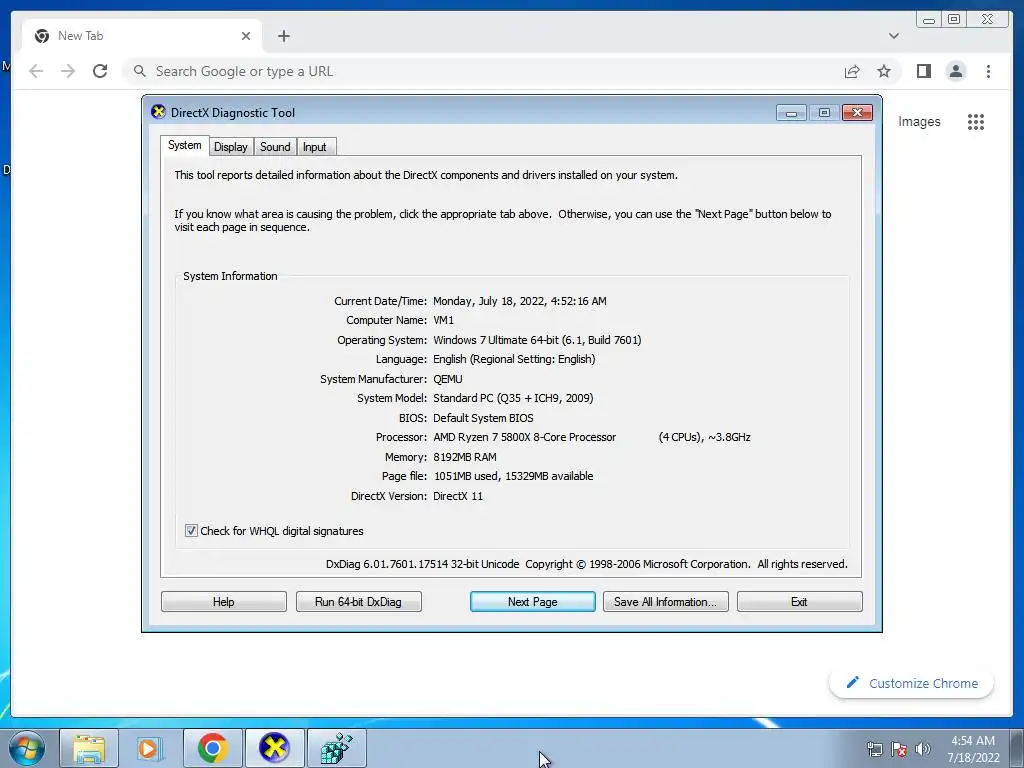Click Save All Information button
The width and height of the screenshot is (1024, 768).
[665, 601]
